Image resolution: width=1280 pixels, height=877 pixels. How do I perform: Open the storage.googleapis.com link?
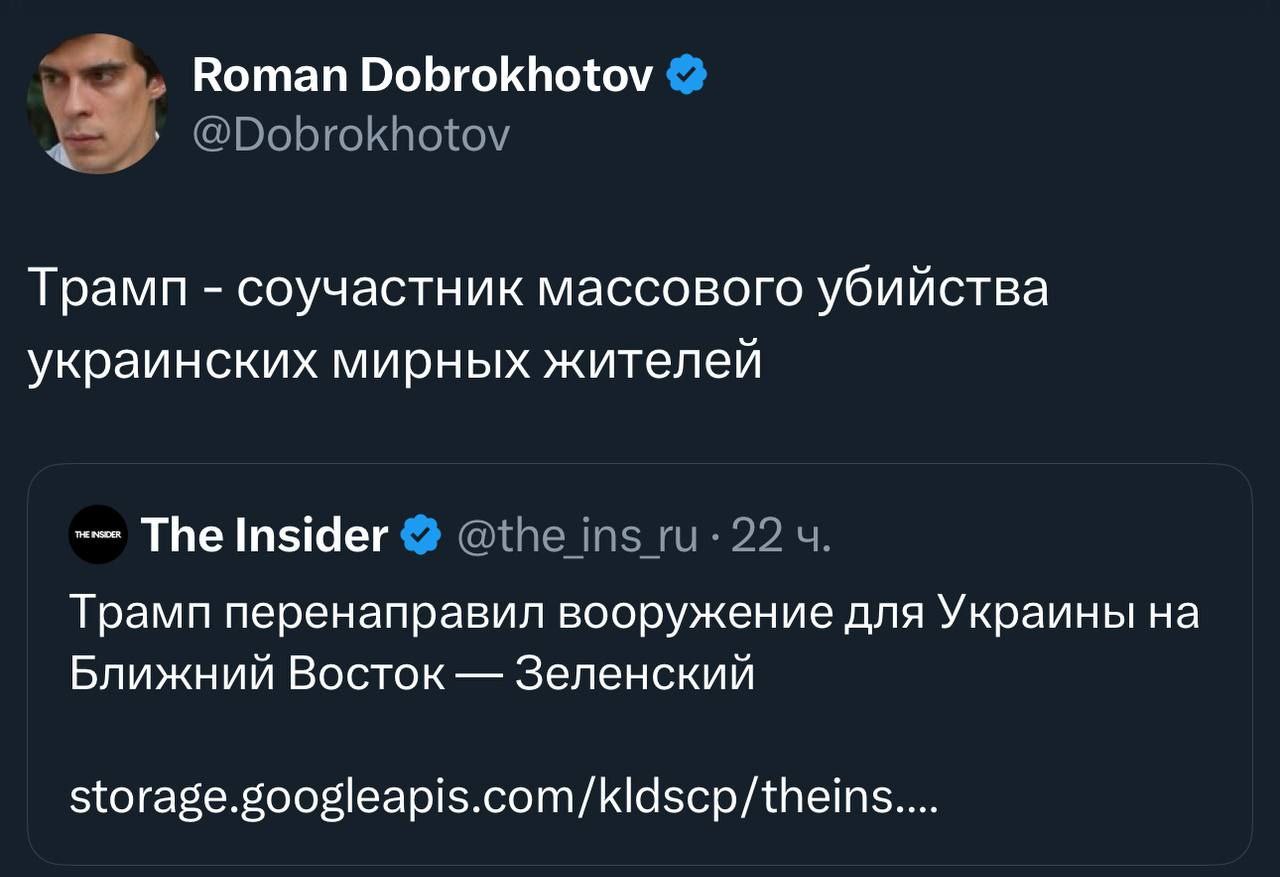[400, 797]
